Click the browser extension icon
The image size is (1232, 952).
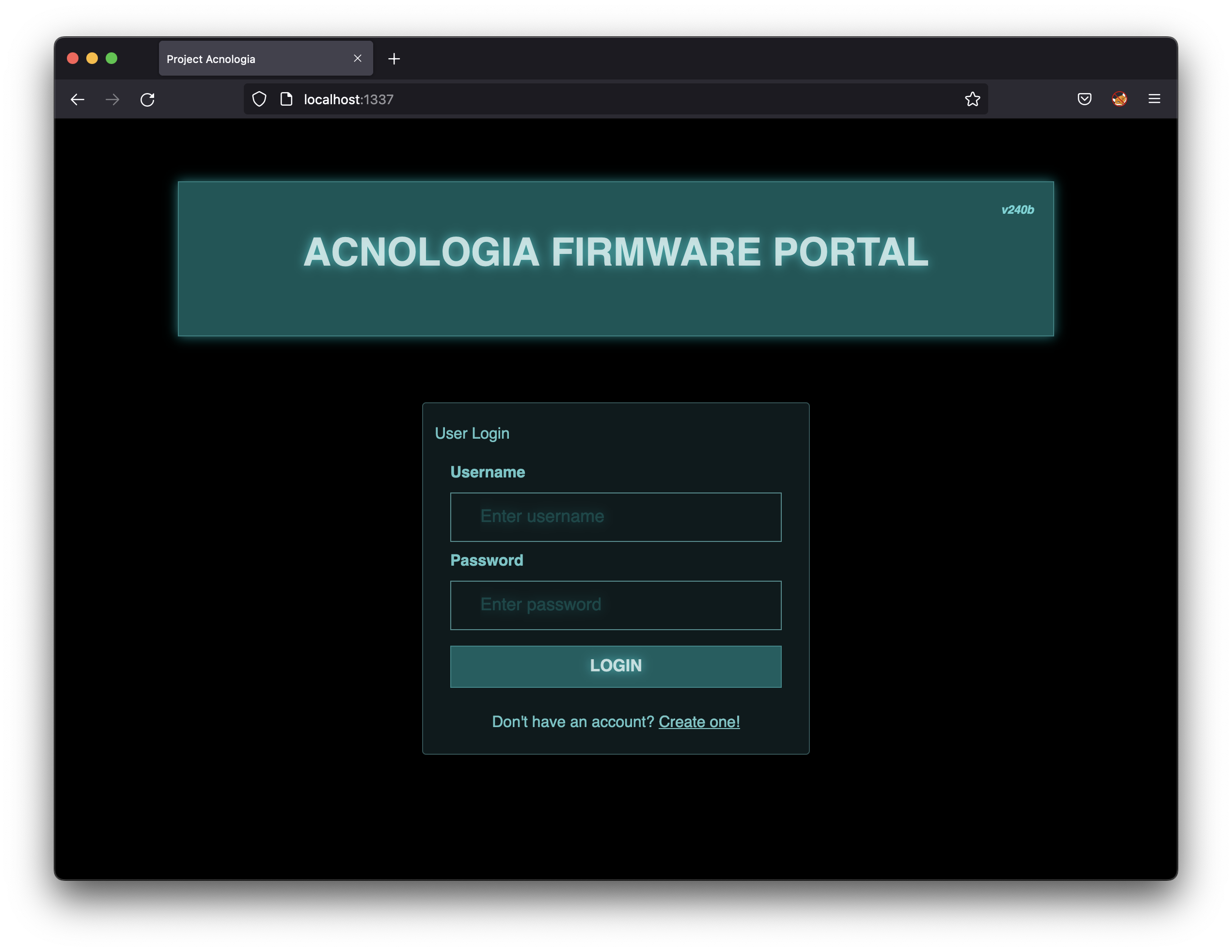click(x=1119, y=99)
